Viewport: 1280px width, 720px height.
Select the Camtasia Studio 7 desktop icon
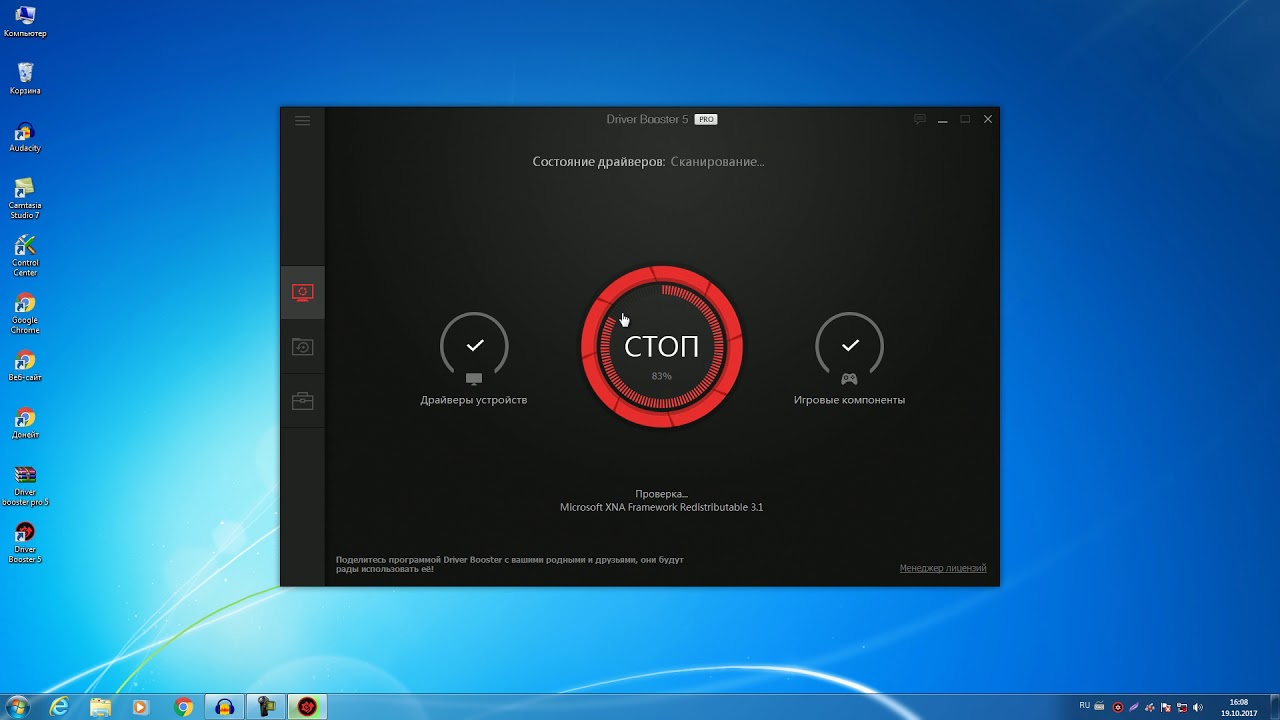[25, 198]
